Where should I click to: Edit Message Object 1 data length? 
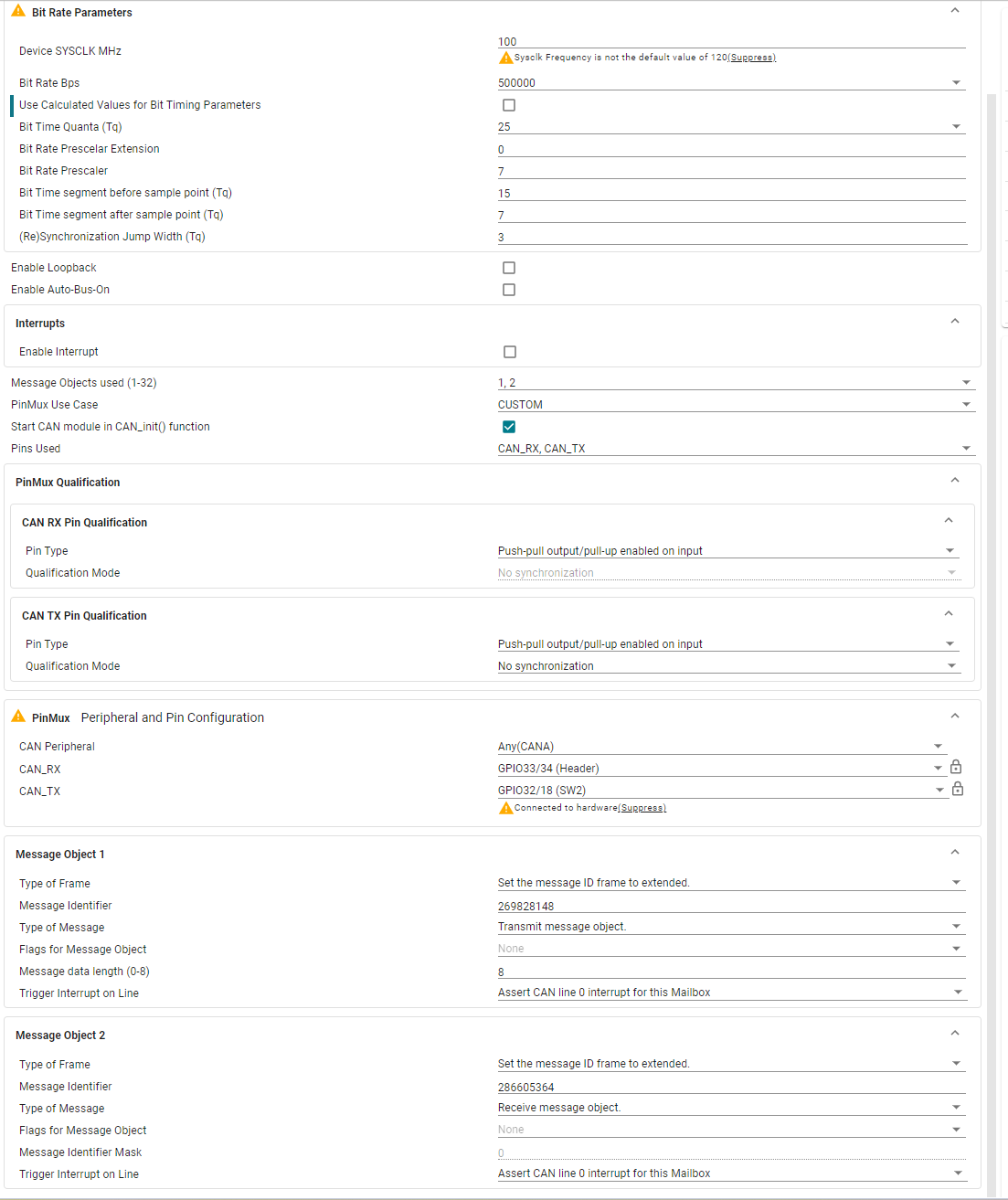tap(731, 972)
